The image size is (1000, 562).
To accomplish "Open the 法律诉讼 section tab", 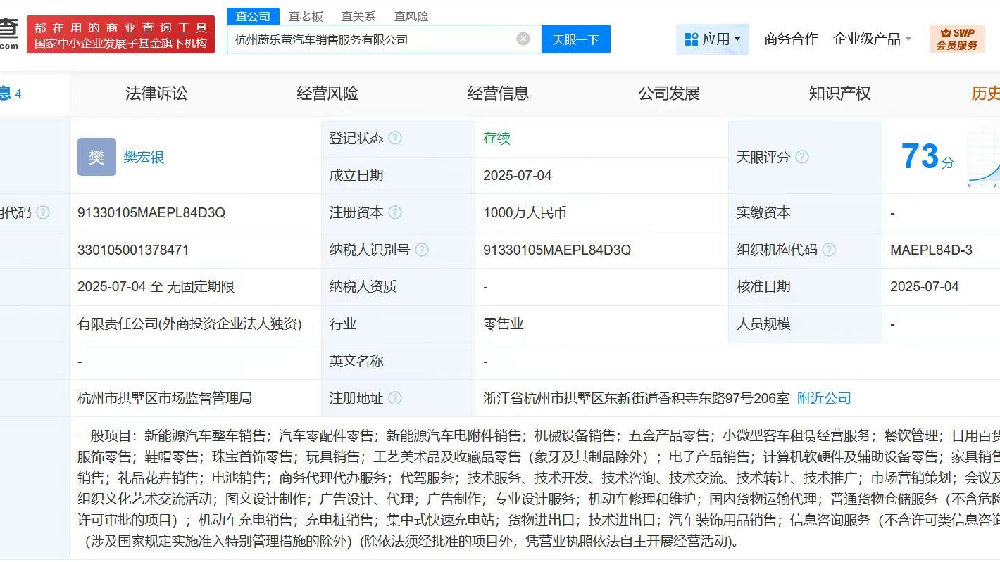I will tap(156, 94).
